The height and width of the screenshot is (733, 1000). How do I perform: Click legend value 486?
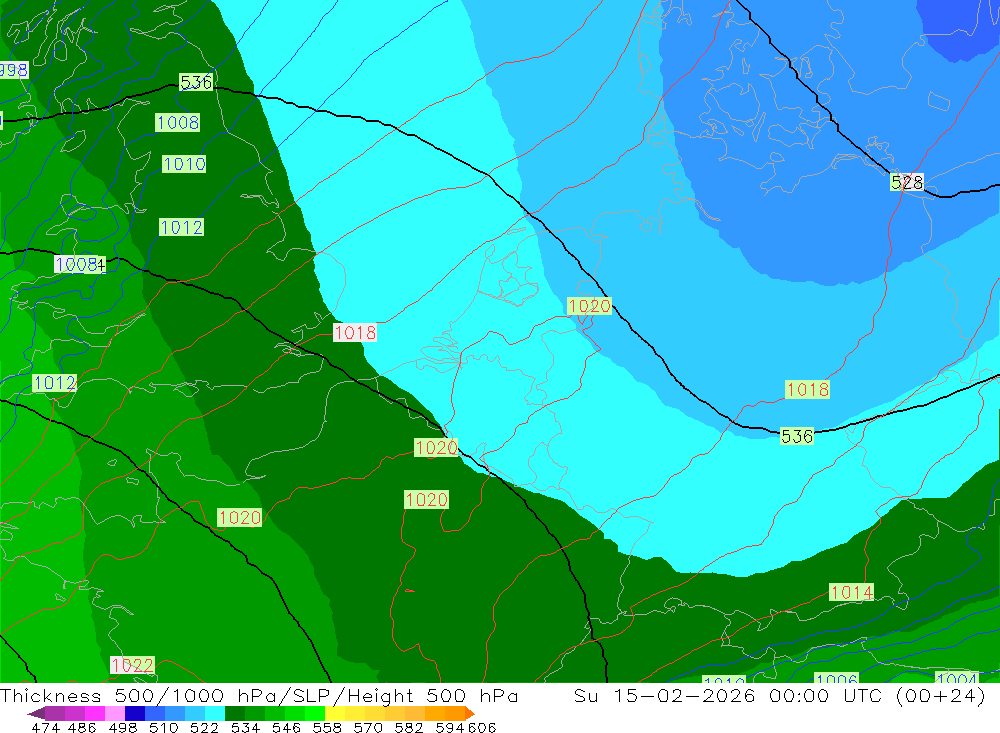(82, 727)
